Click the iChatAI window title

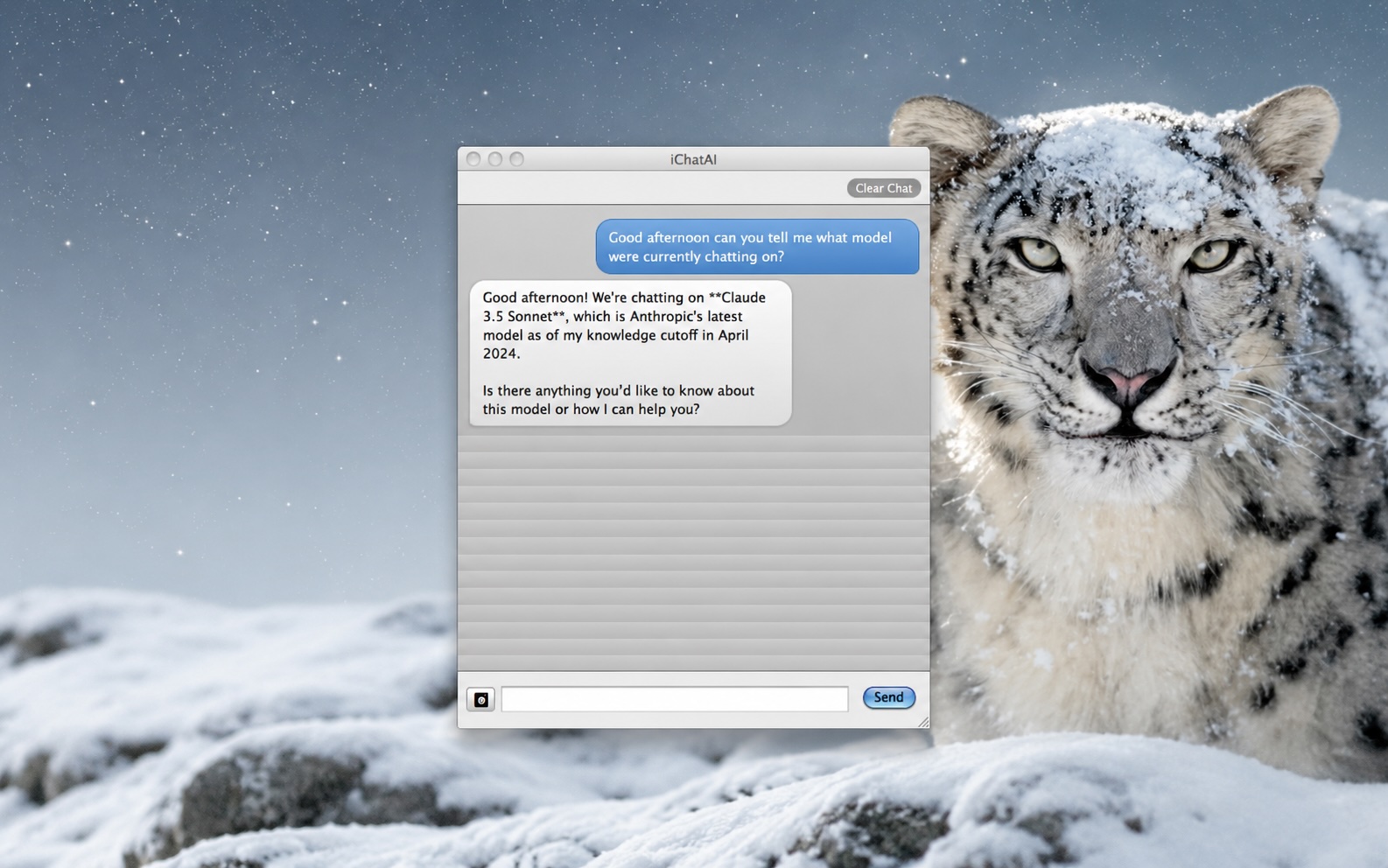point(693,159)
